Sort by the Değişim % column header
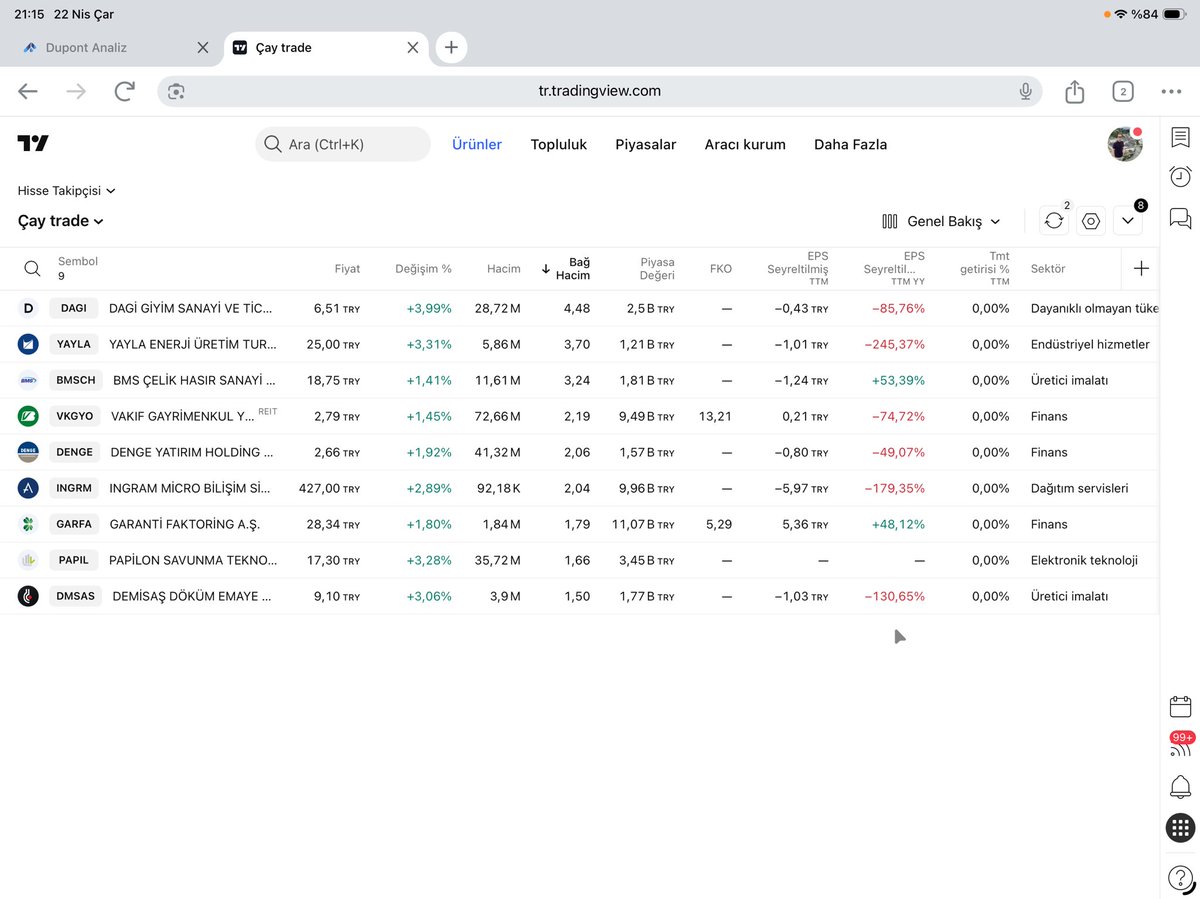Image resolution: width=1200 pixels, height=899 pixels. pos(423,269)
